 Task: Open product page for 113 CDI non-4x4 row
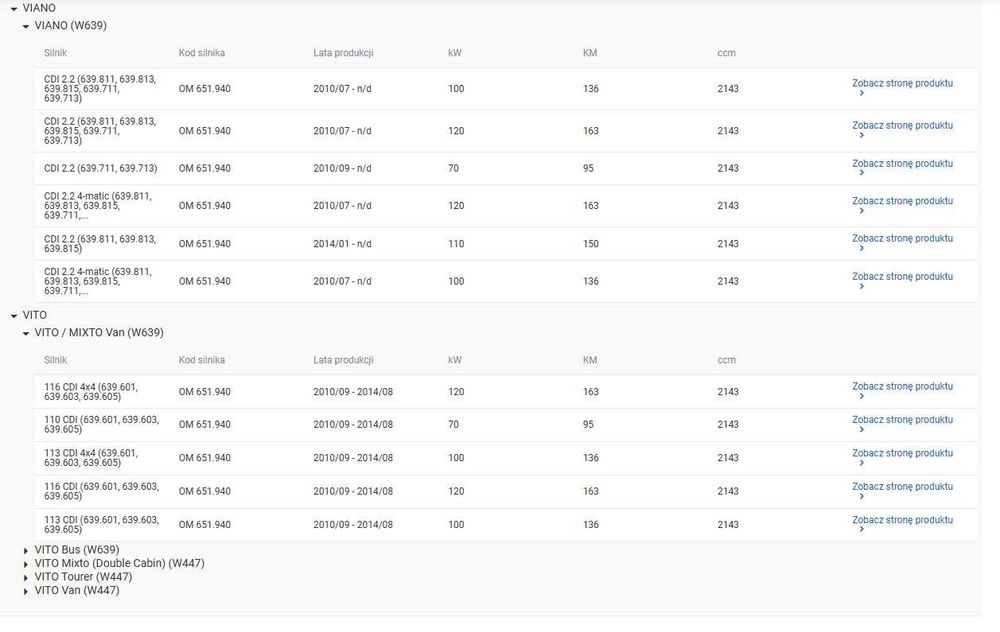coord(902,520)
